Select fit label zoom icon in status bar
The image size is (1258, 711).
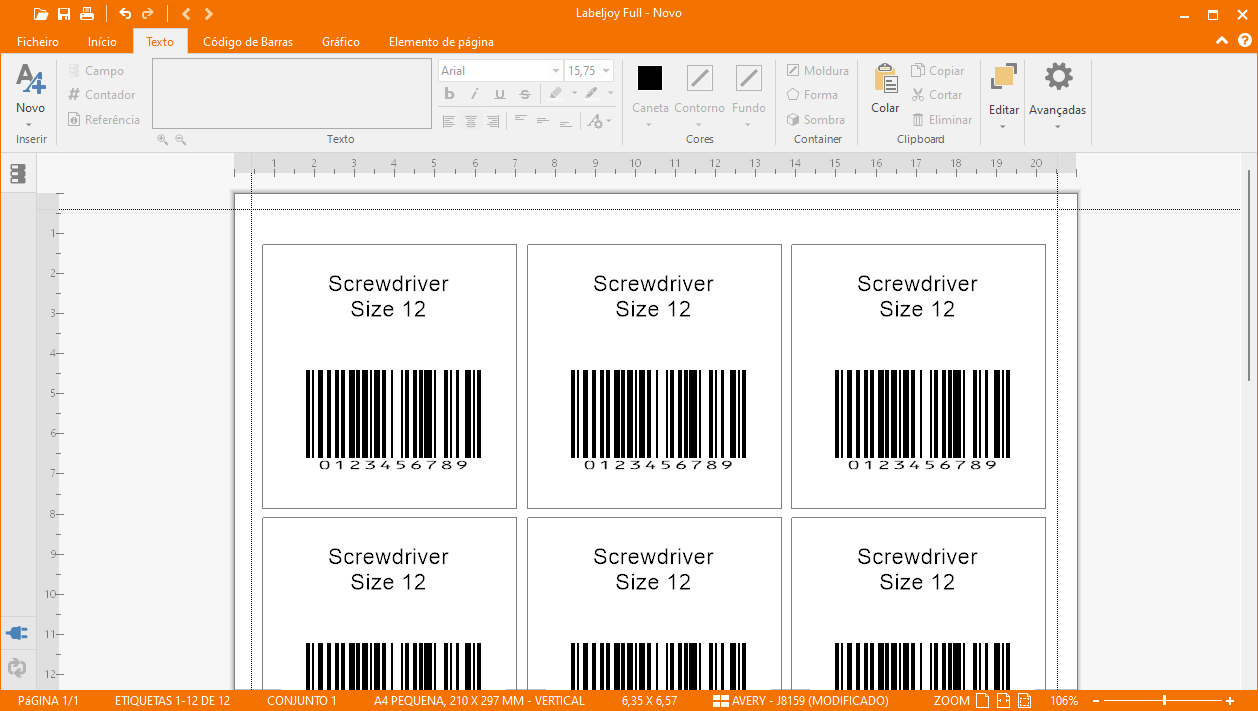[x=1004, y=701]
